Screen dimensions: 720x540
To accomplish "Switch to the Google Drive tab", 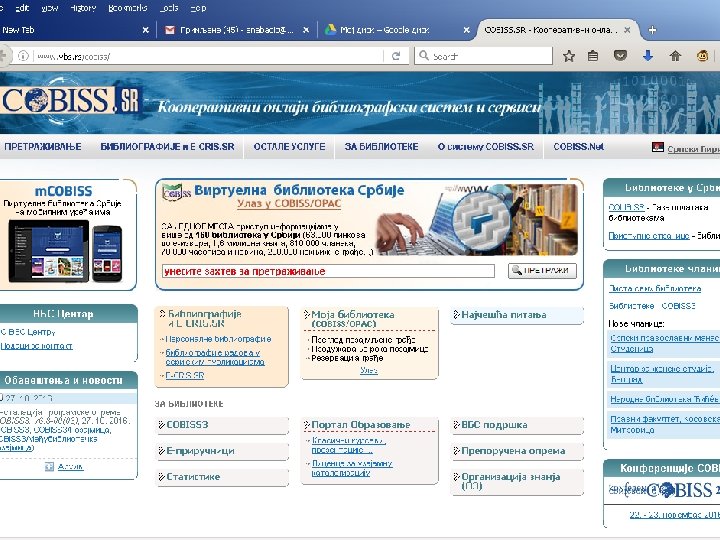I will [397, 30].
